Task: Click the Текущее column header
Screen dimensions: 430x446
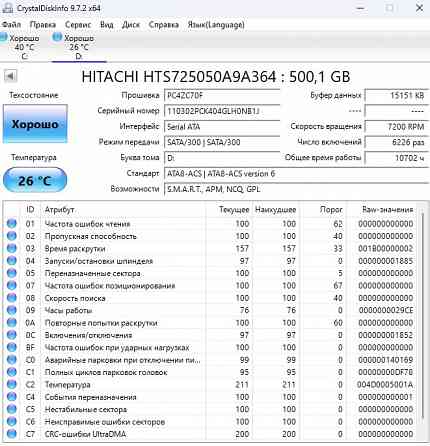Action: (229, 210)
